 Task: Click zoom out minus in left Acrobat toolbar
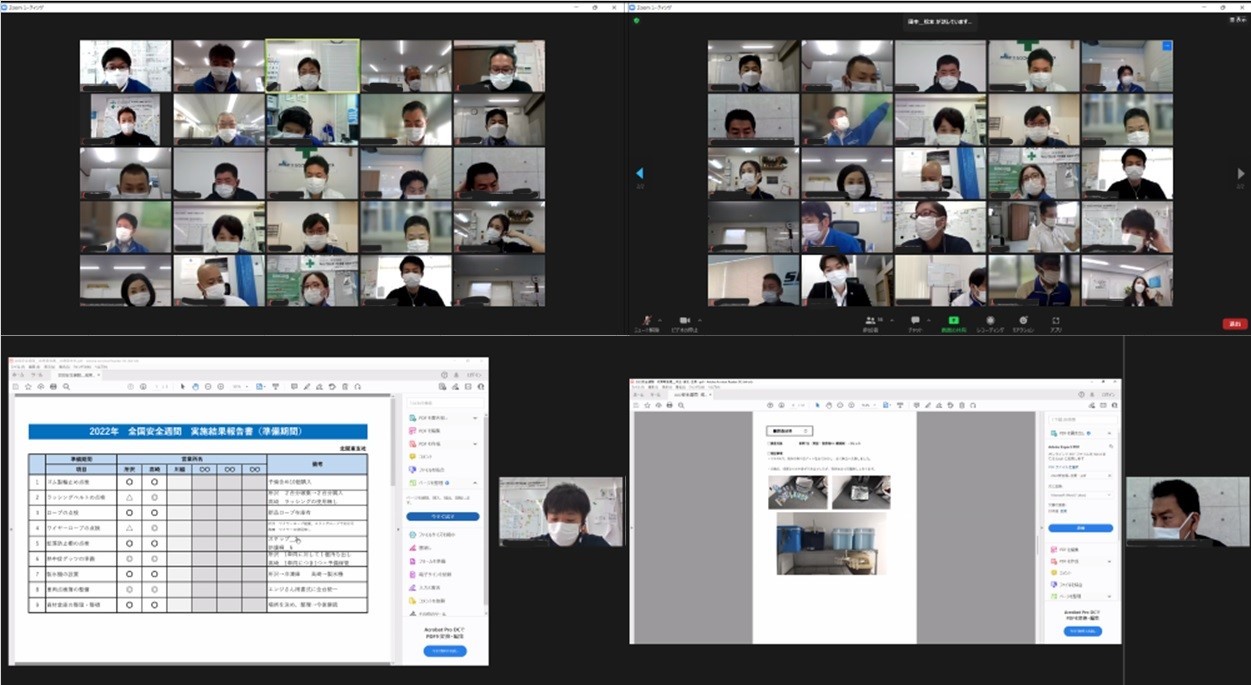tap(208, 387)
